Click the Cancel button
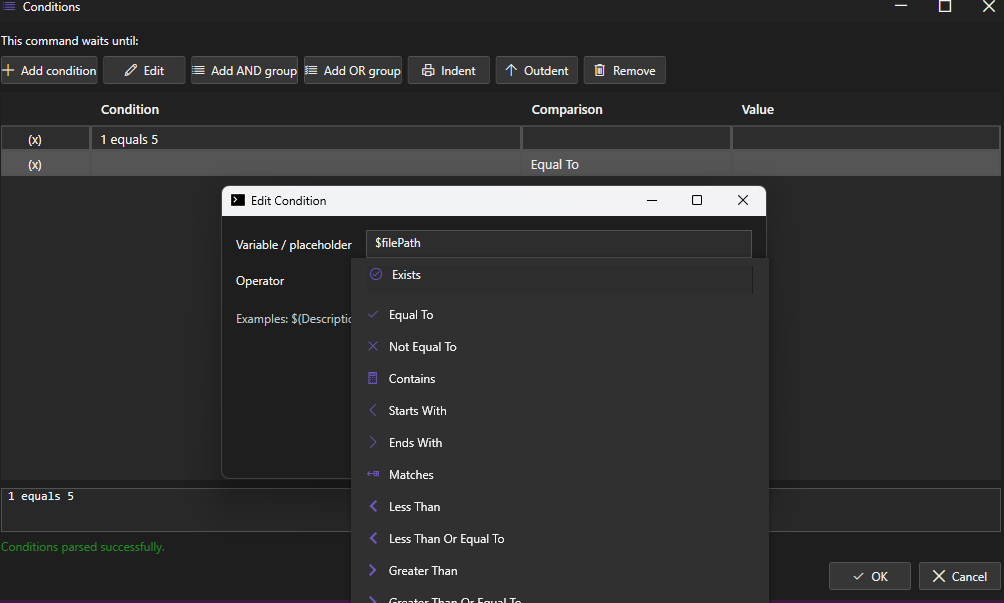Screen dimensions: 1004x603 pos(959,576)
